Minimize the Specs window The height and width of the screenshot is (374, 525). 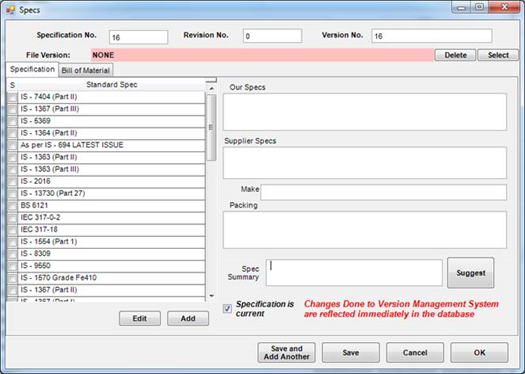tap(461, 7)
